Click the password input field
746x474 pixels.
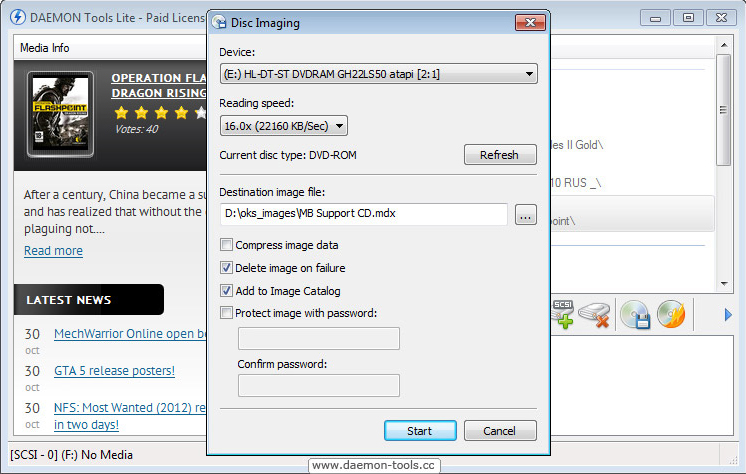(319, 338)
